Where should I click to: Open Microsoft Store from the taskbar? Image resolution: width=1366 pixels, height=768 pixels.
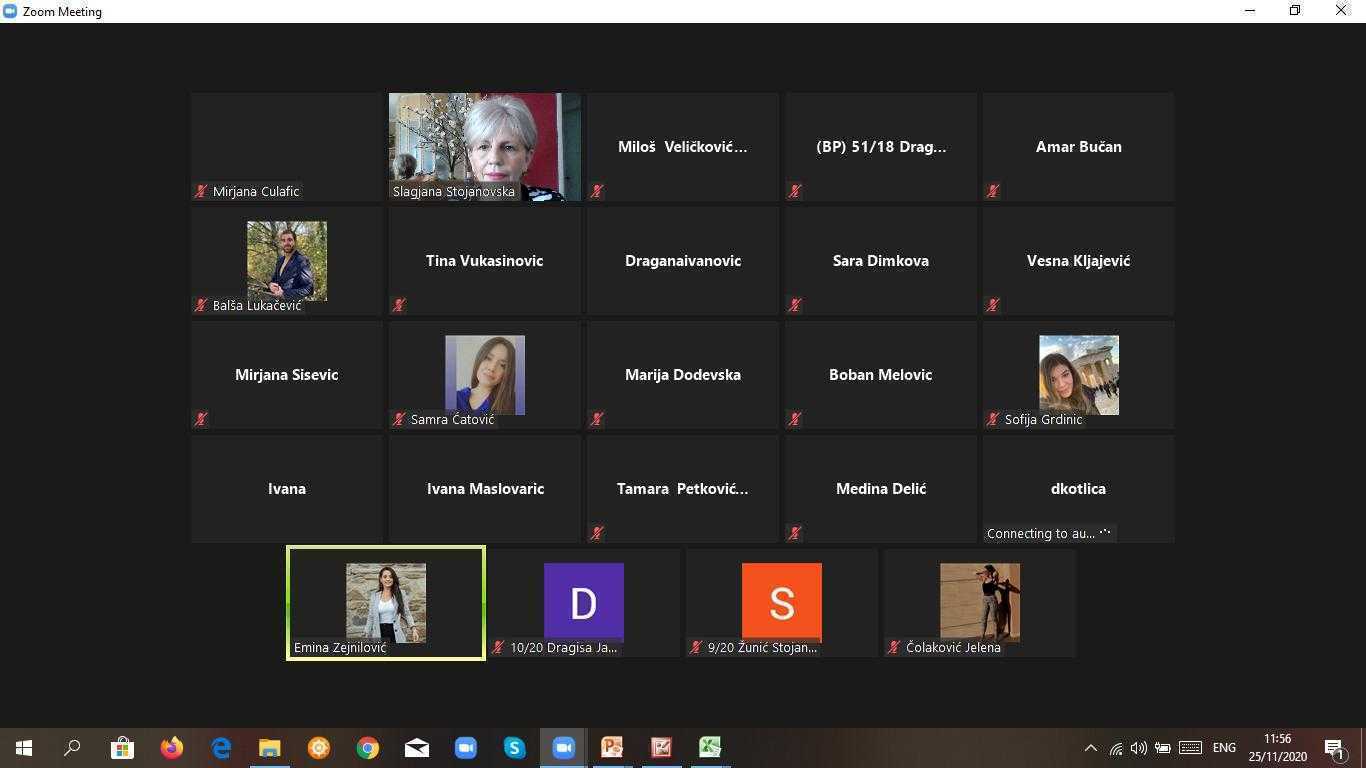point(122,747)
